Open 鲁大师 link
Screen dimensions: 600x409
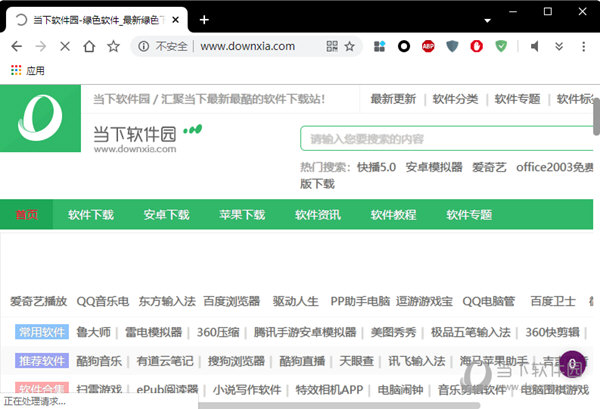pyautogui.click(x=93, y=332)
